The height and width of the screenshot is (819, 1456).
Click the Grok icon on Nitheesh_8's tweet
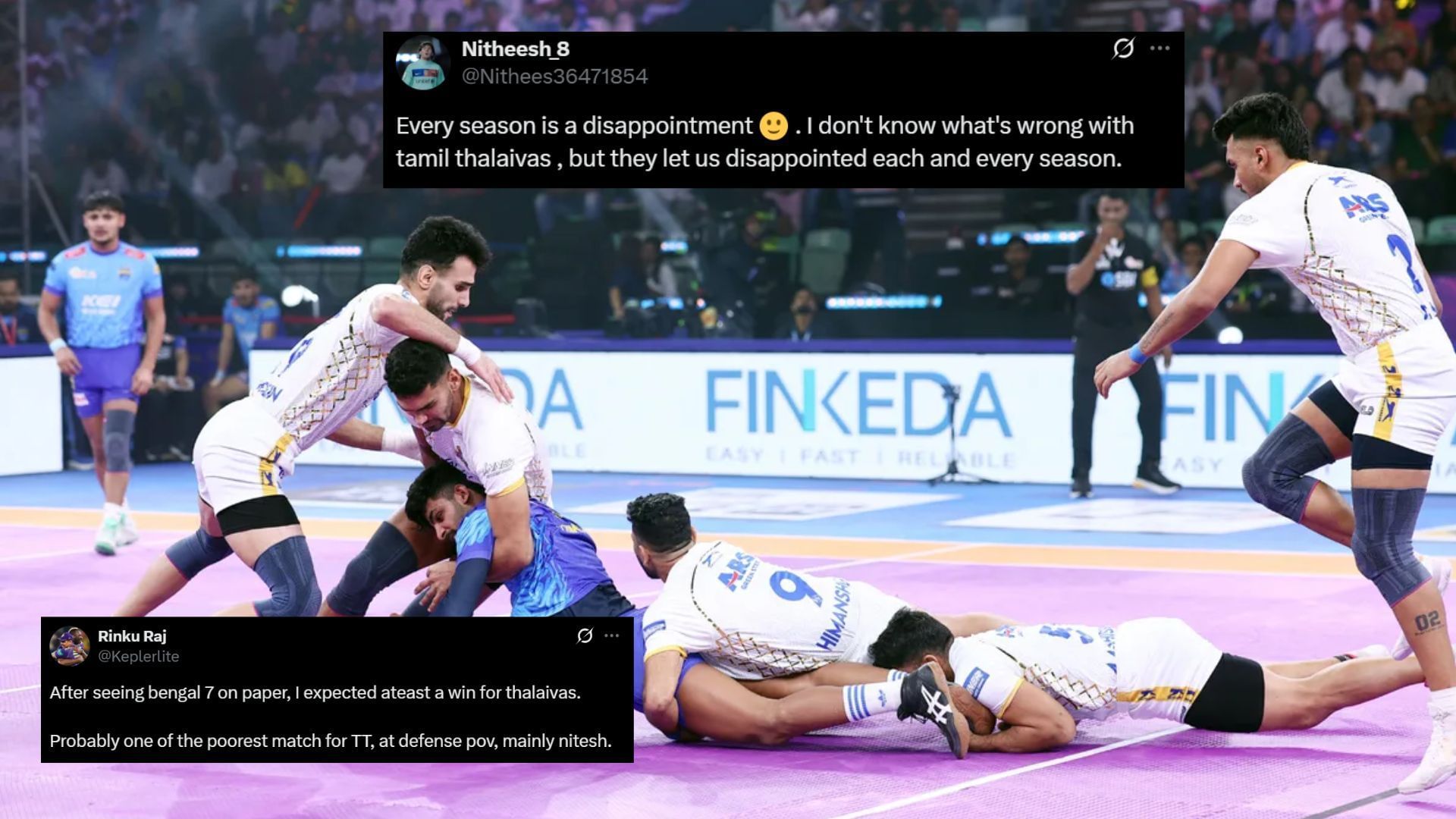tap(1123, 49)
